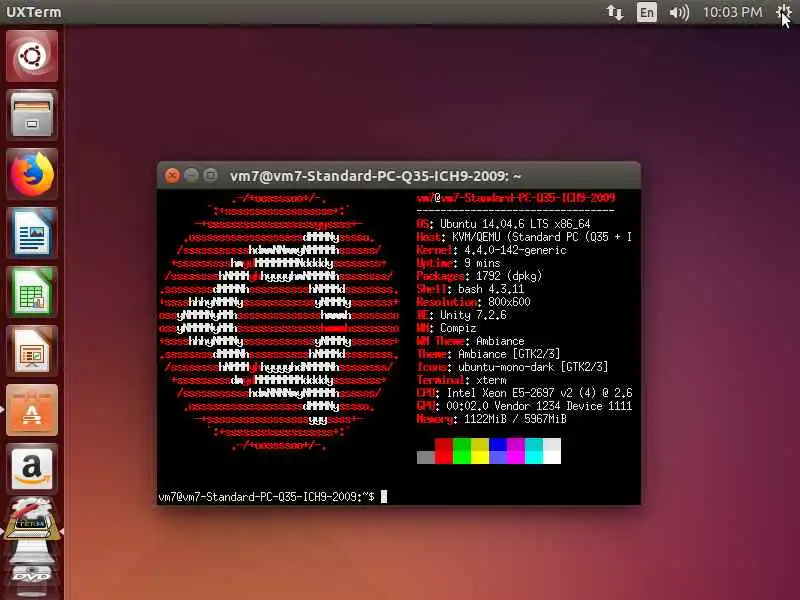Click the 'xterm' terminal value
The height and width of the screenshot is (600, 800).
[491, 380]
